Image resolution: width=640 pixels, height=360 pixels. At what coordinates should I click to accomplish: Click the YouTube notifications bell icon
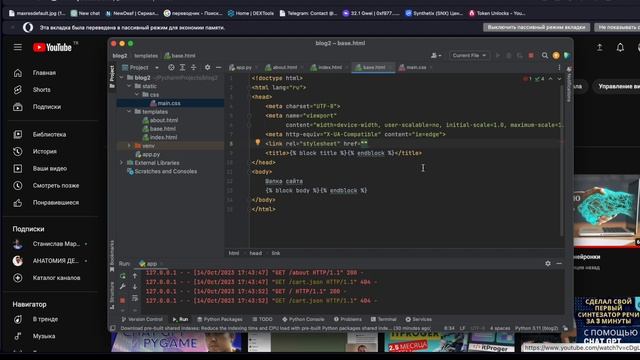point(620,47)
